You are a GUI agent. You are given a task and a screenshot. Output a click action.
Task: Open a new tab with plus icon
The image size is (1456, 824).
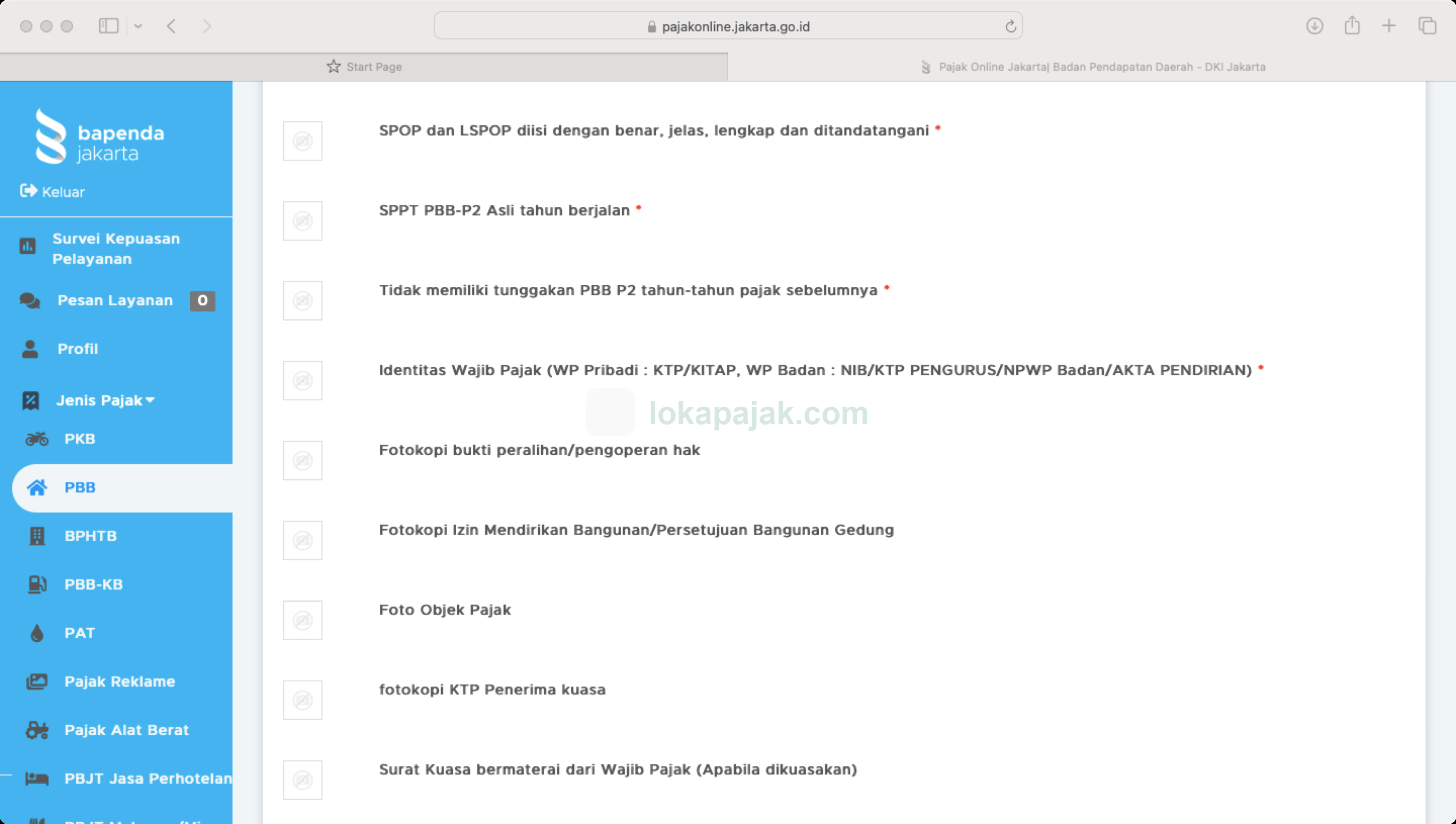coord(1389,26)
